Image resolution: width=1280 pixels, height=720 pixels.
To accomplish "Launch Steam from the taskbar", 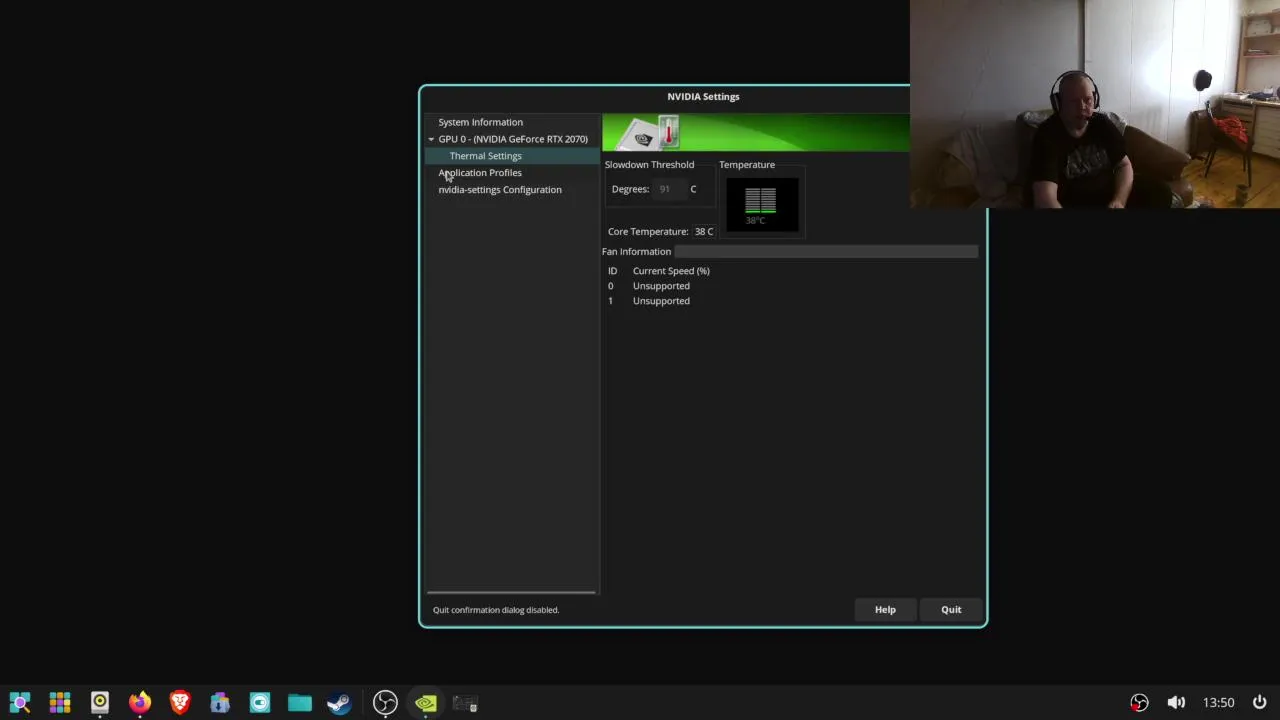I will coord(340,703).
